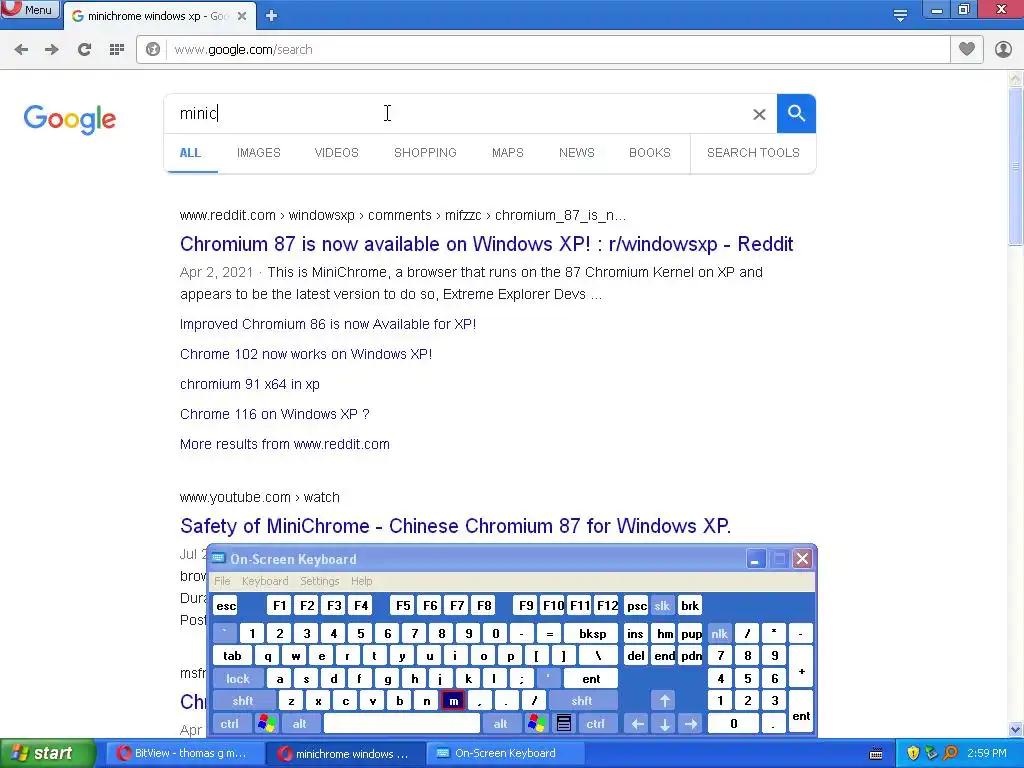Screen dimensions: 1024x768
Task: Open the Speed Dial grid
Action: pyautogui.click(x=116, y=49)
